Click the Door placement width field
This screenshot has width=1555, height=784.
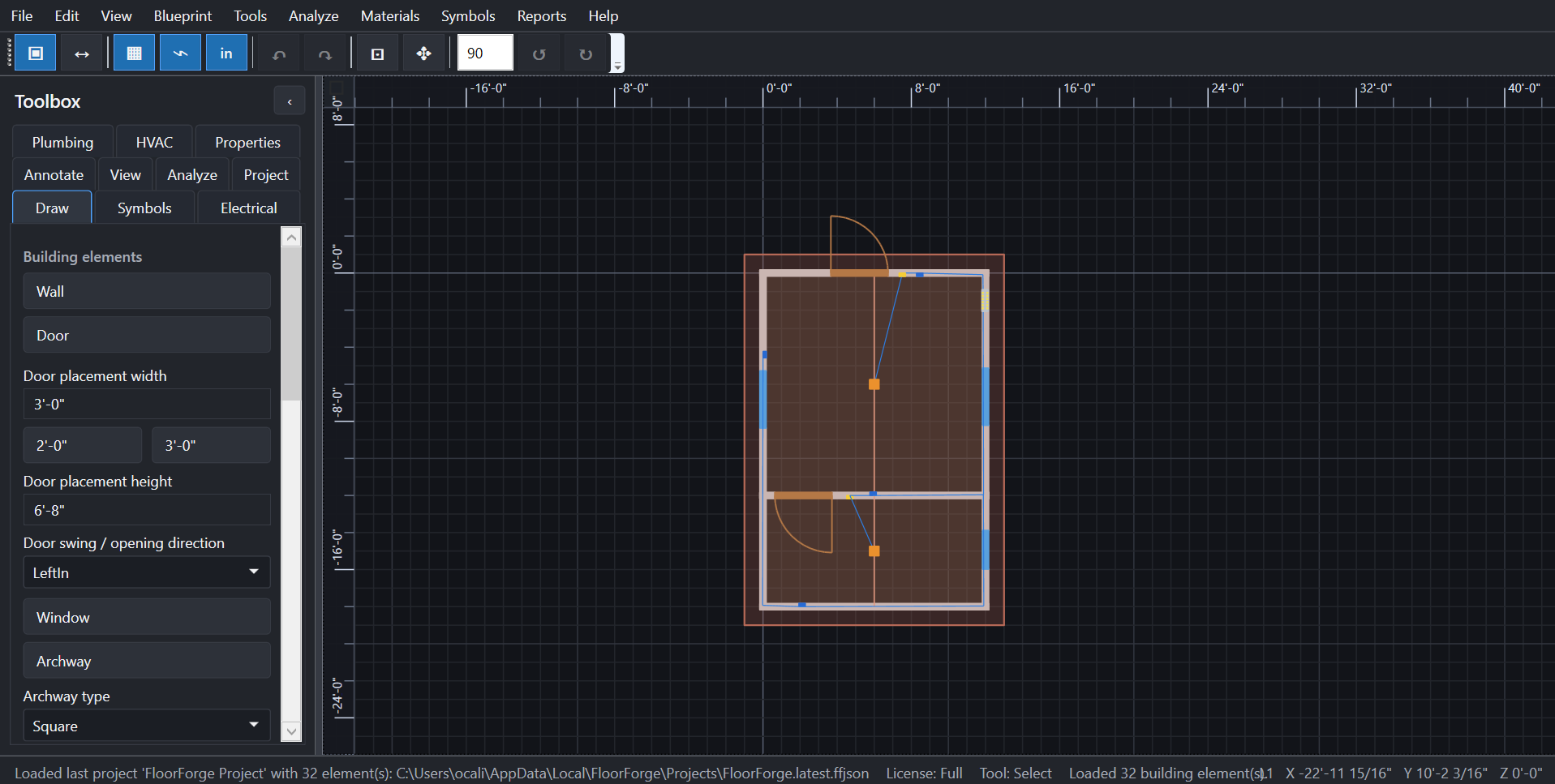(147, 404)
